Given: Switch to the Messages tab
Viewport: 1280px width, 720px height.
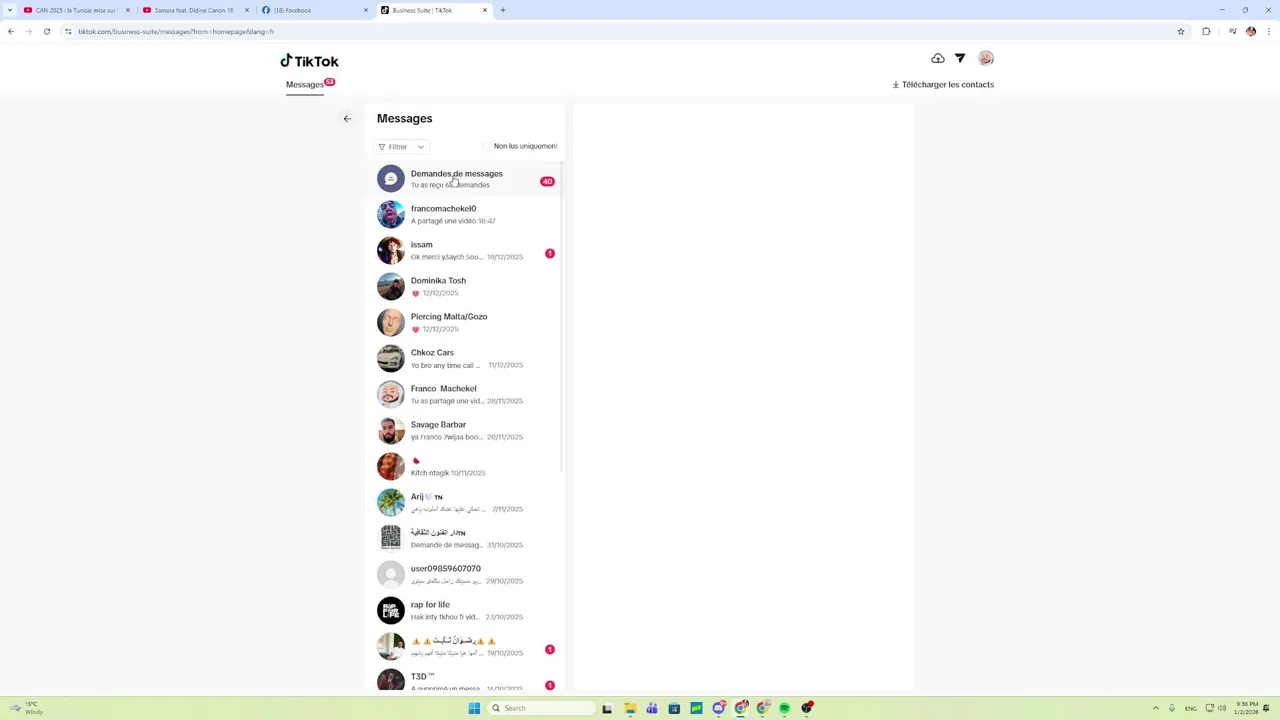Looking at the screenshot, I should click(x=305, y=85).
